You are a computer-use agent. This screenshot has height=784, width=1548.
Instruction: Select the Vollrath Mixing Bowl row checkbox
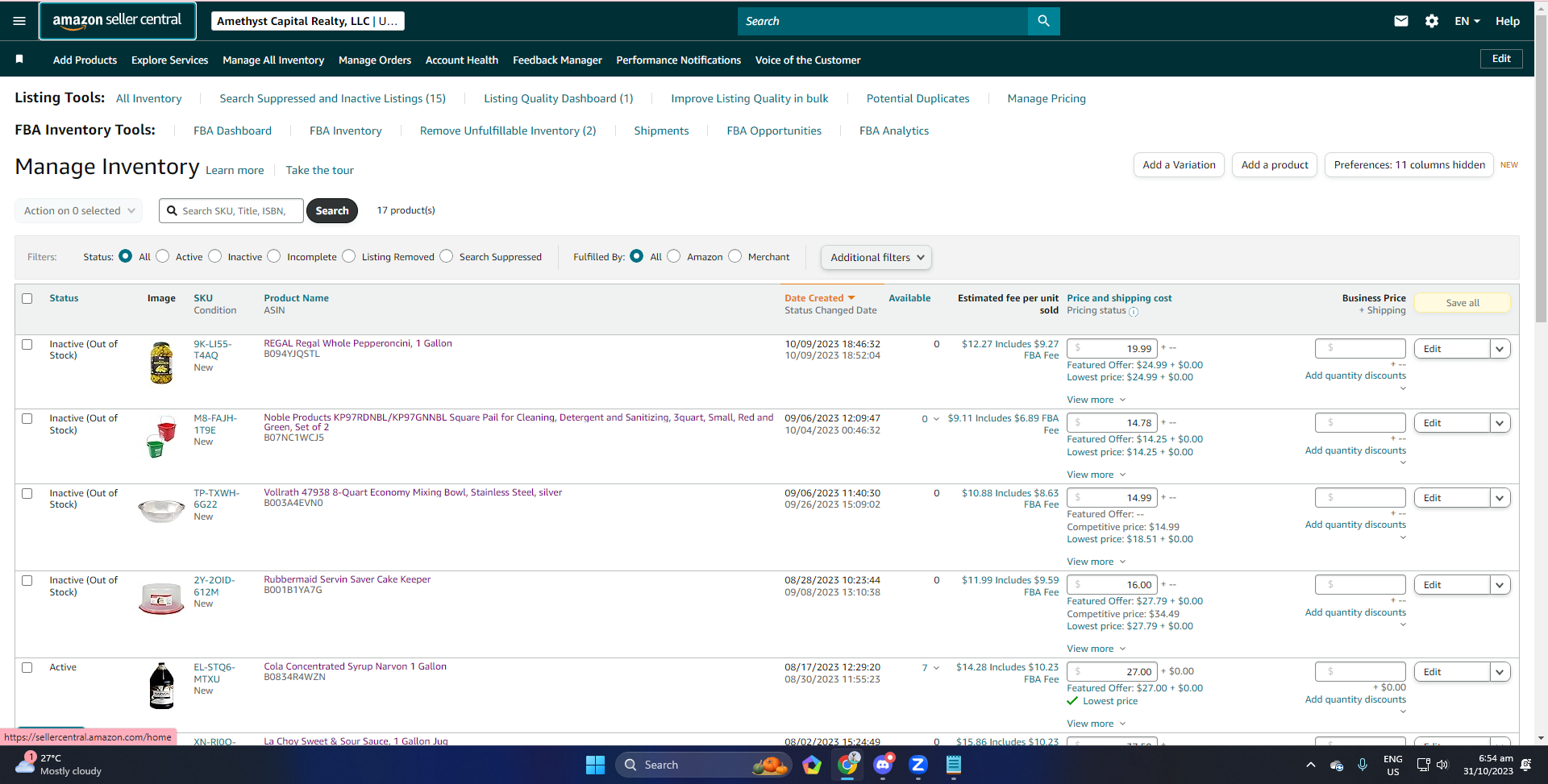point(27,493)
